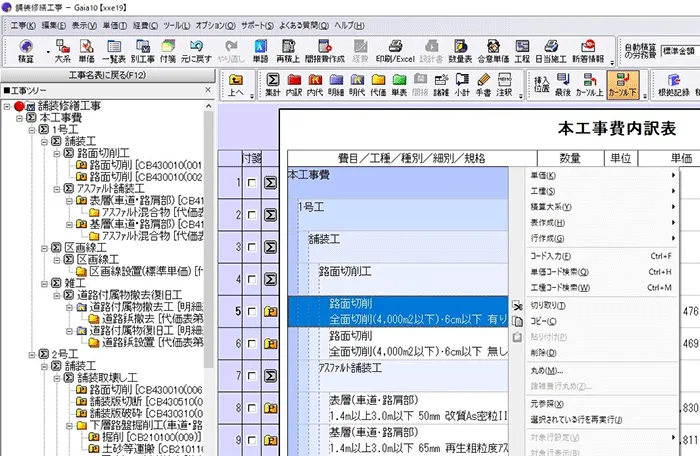Select the highlighted カーソル下 insert option
700x456 pixels.
(x=623, y=84)
